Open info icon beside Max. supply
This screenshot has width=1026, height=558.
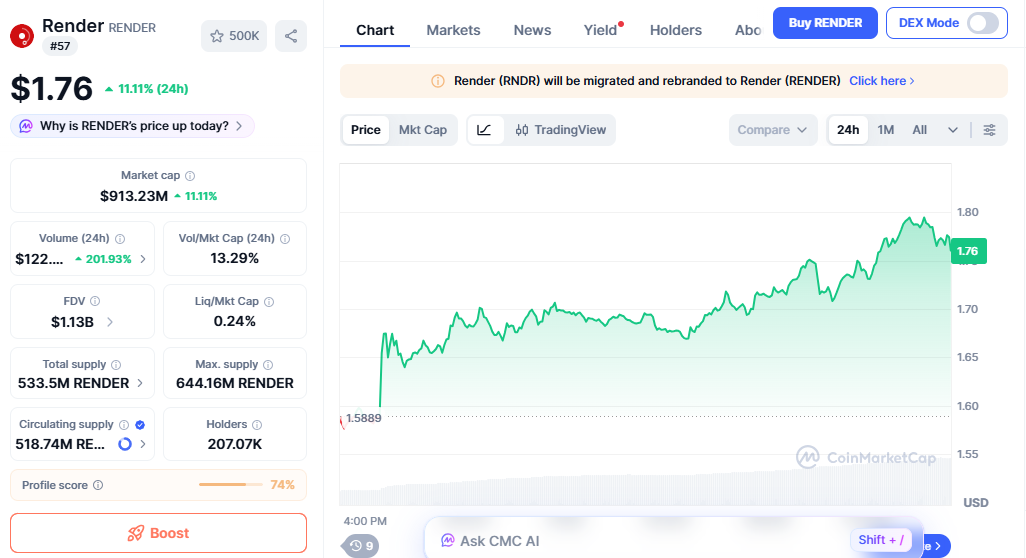click(268, 364)
